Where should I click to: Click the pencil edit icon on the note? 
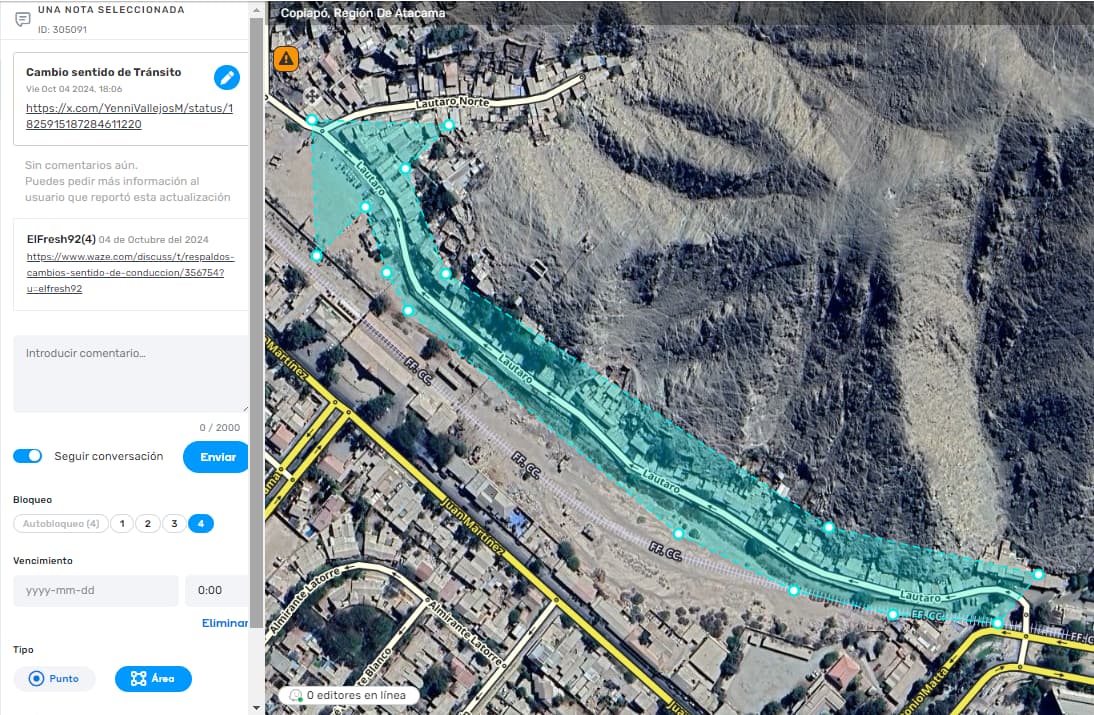pyautogui.click(x=227, y=77)
